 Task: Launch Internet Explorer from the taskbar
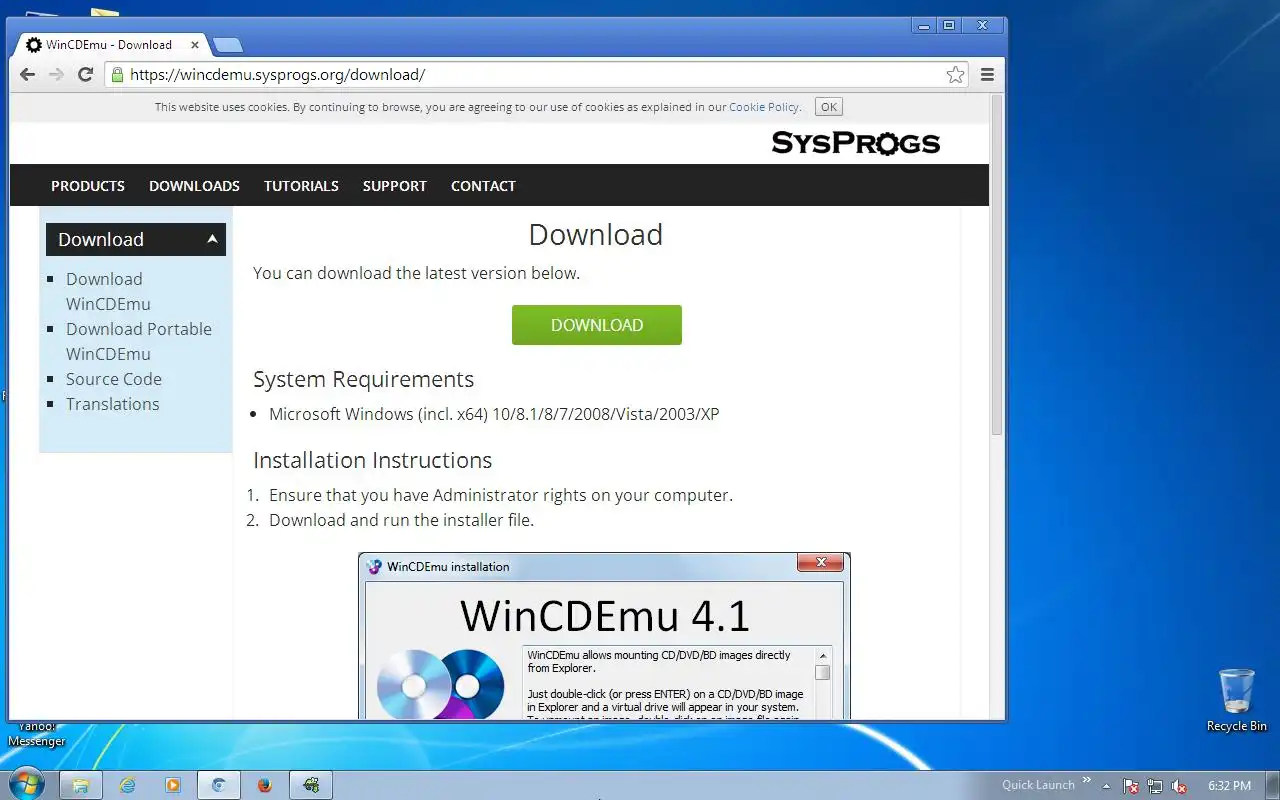128,785
